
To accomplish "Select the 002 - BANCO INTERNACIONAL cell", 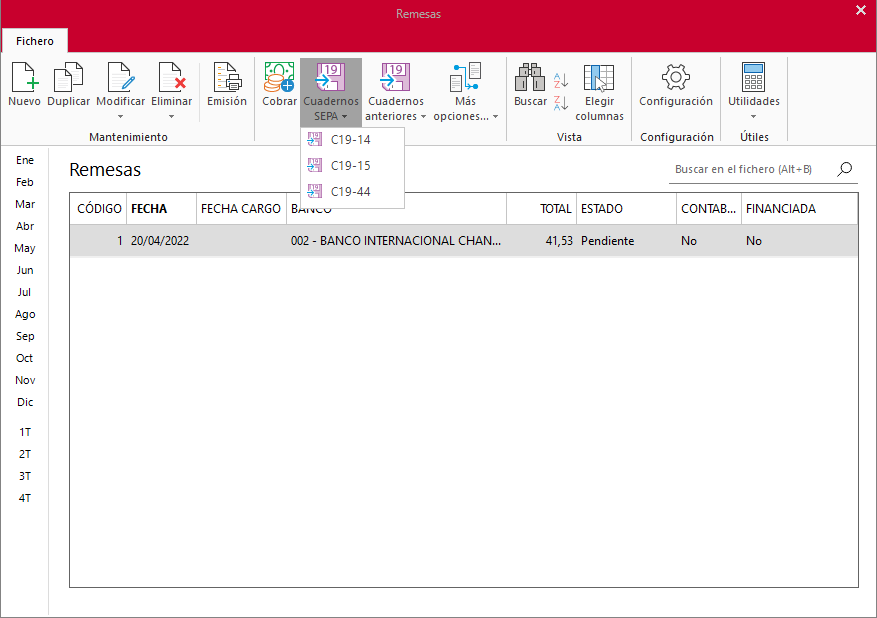I will coord(395,241).
